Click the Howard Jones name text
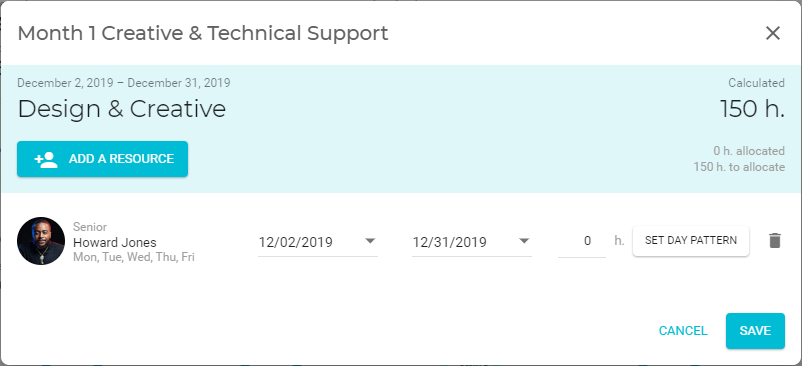The height and width of the screenshot is (366, 802). click(115, 242)
